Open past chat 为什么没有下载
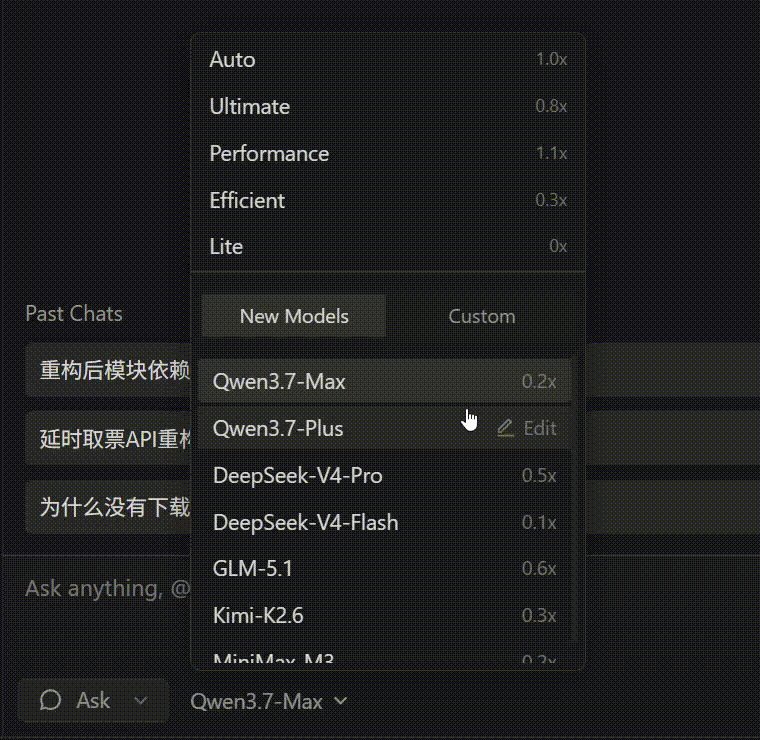This screenshot has width=760, height=740. (109, 507)
